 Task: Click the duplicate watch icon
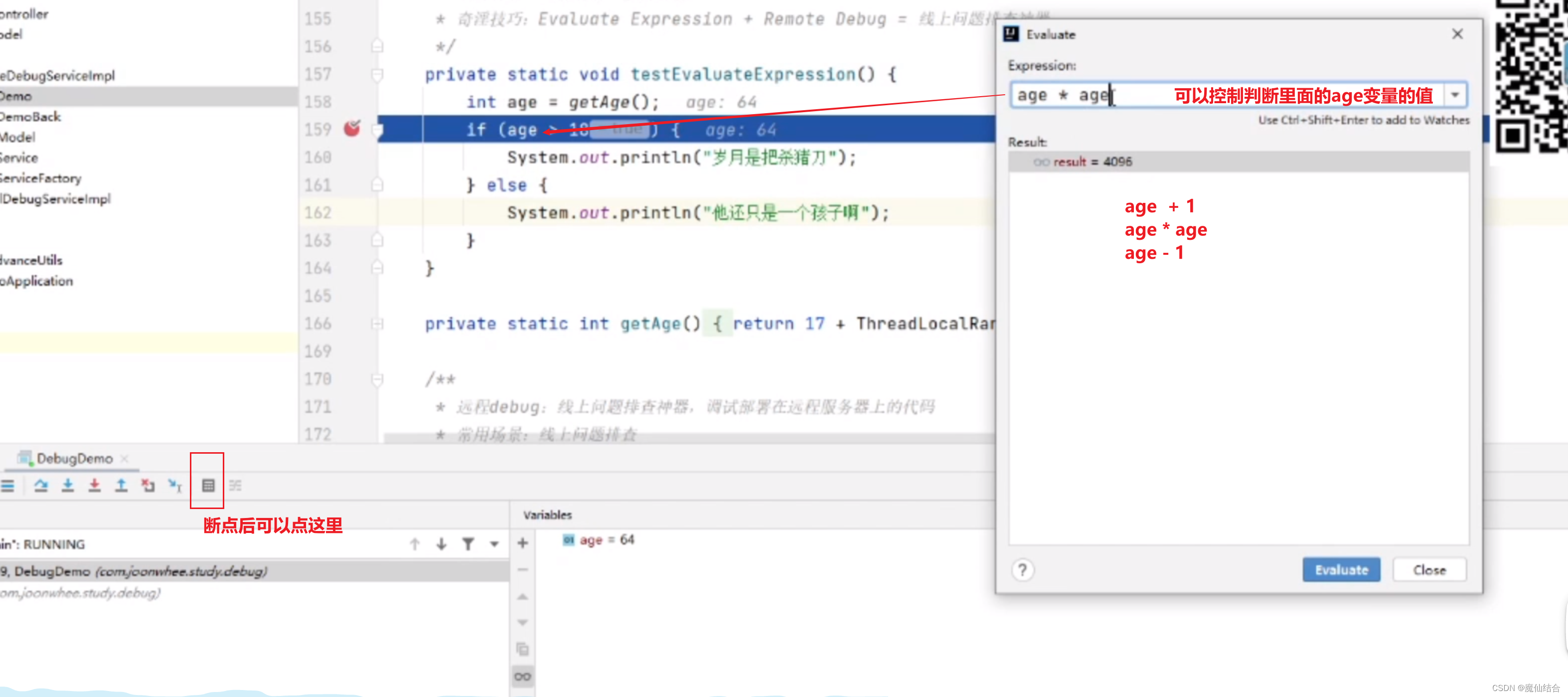[522, 649]
